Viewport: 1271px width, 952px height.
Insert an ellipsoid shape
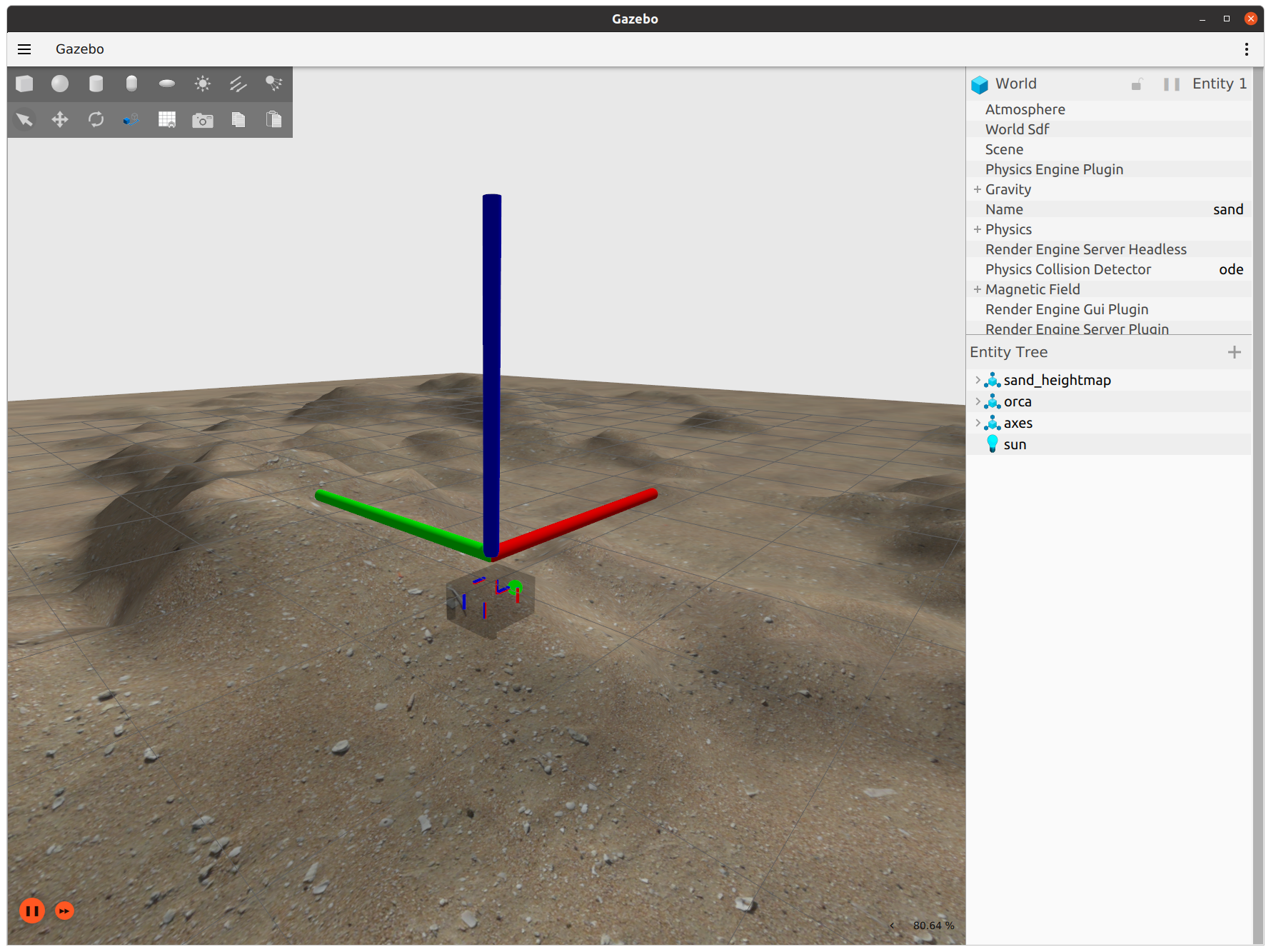click(167, 84)
